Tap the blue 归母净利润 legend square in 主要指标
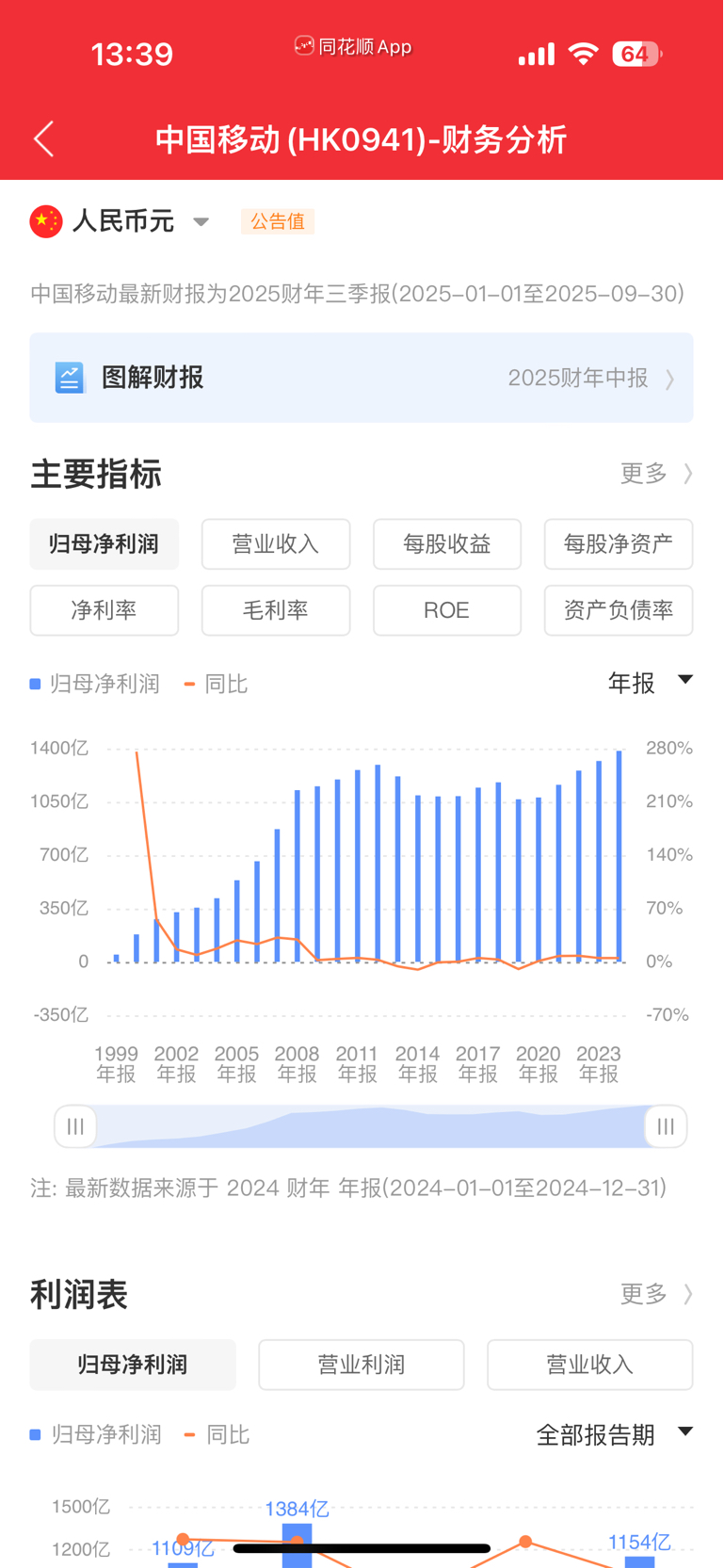The image size is (724, 1568). (x=36, y=684)
